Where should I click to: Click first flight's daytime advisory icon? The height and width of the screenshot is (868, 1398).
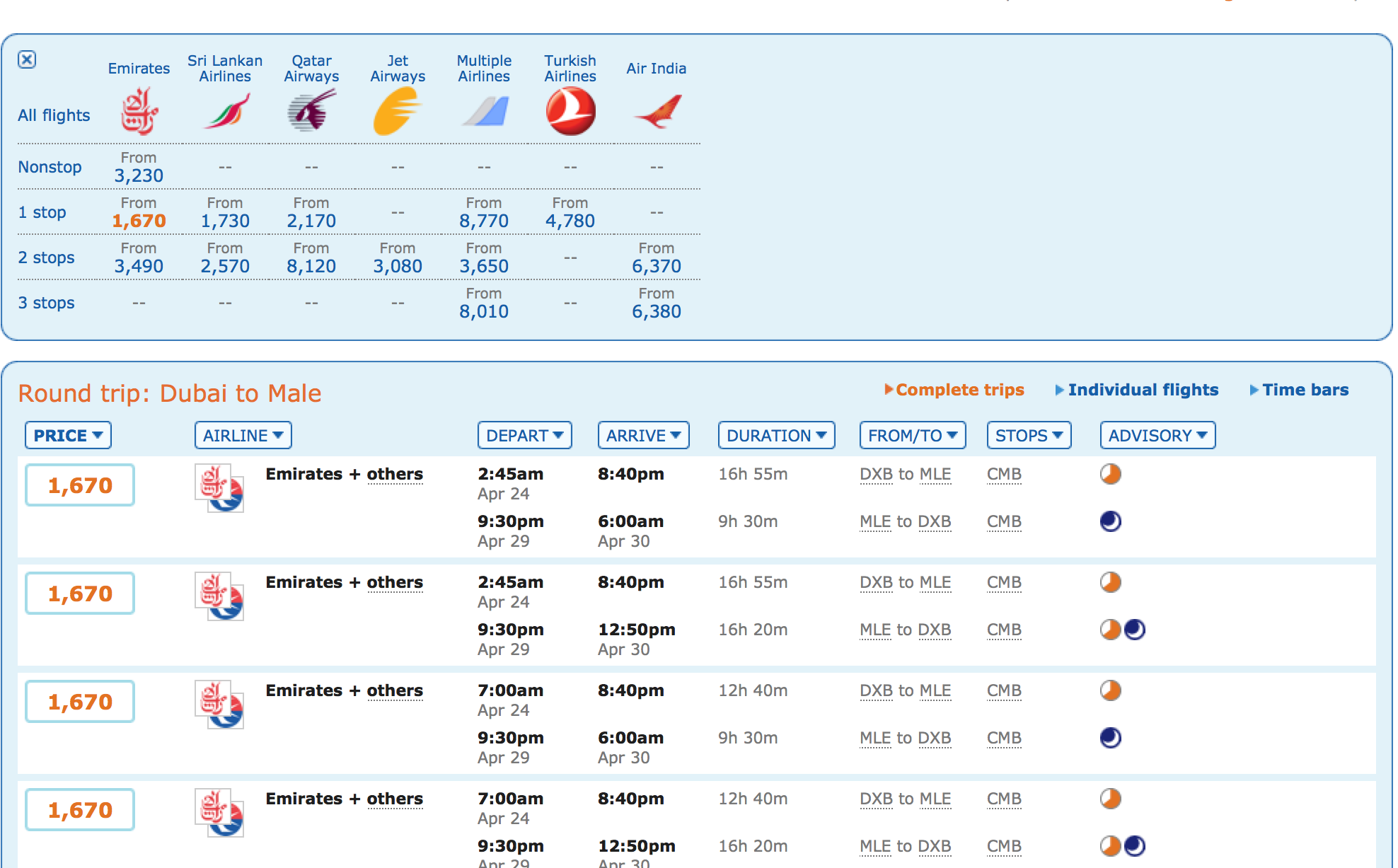1110,474
